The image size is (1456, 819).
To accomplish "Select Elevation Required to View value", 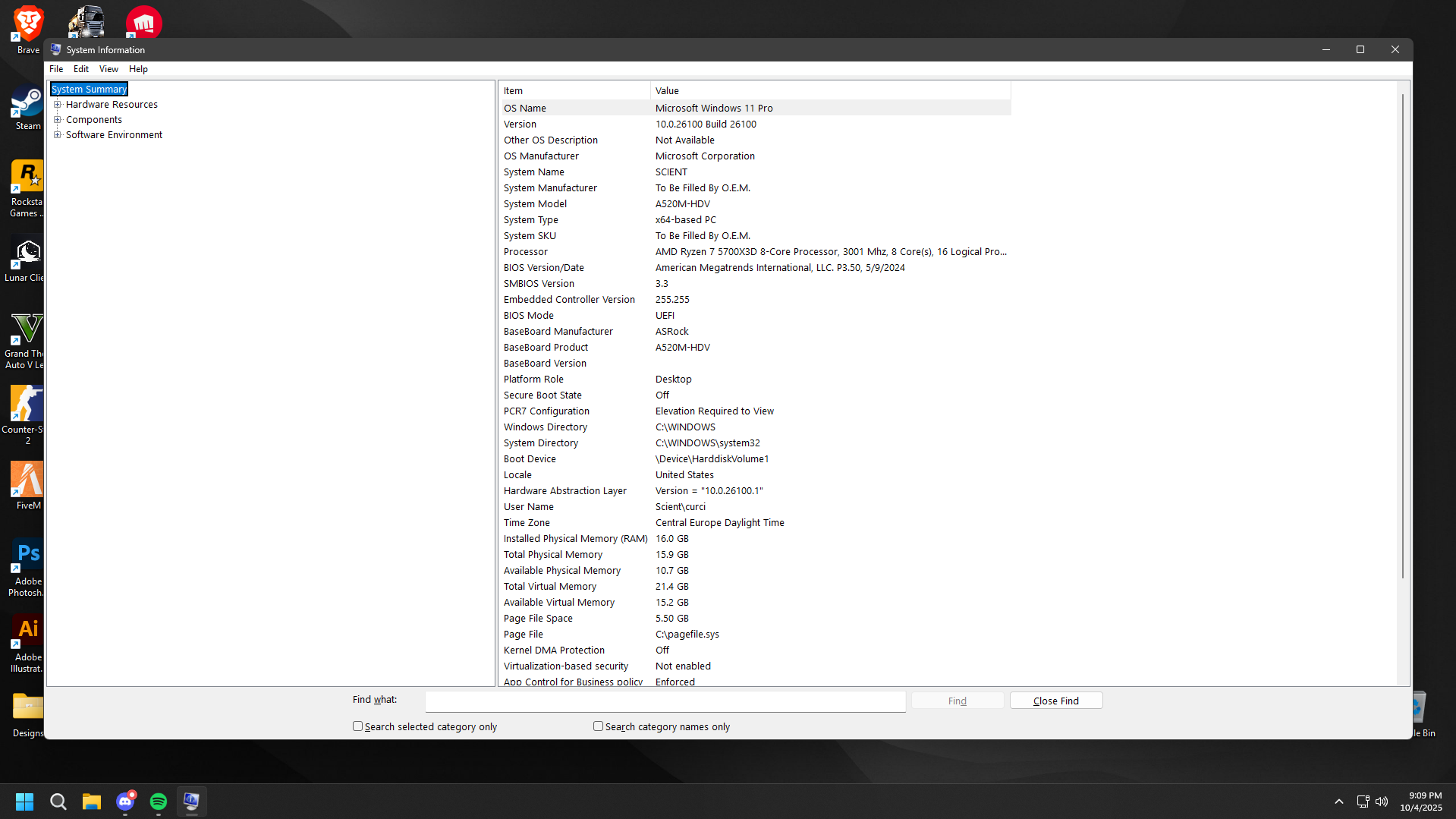I will tap(715, 411).
